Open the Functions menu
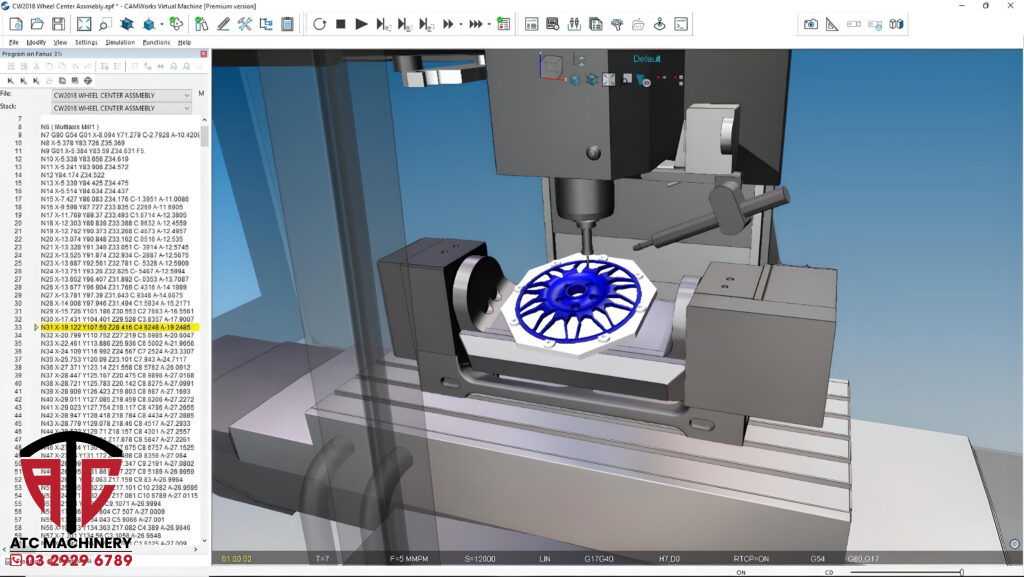This screenshot has height=577, width=1024. [156, 42]
